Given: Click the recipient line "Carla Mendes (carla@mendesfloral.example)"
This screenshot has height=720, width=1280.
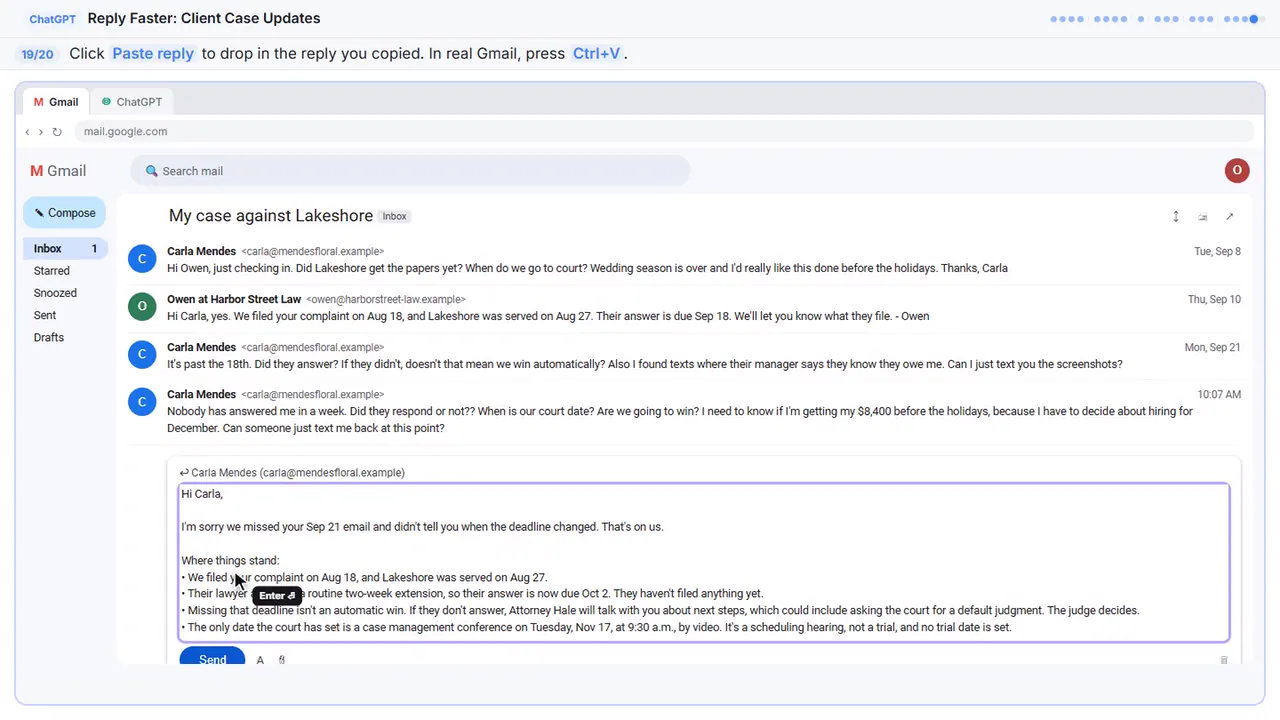Looking at the screenshot, I should point(298,473).
